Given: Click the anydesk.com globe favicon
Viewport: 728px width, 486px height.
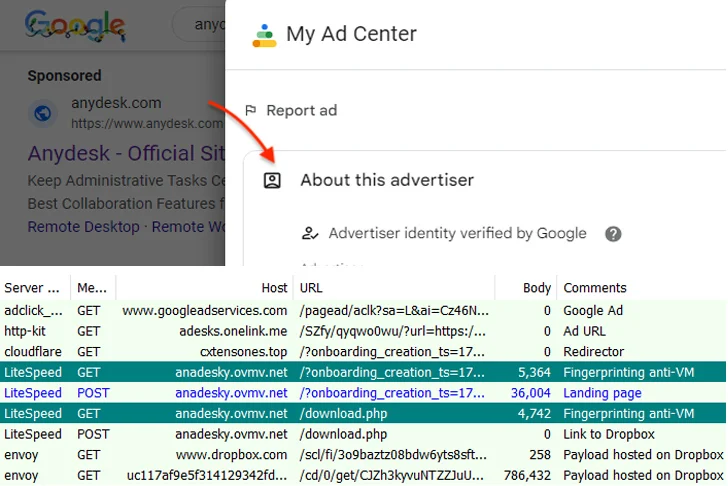Looking at the screenshot, I should pos(43,113).
